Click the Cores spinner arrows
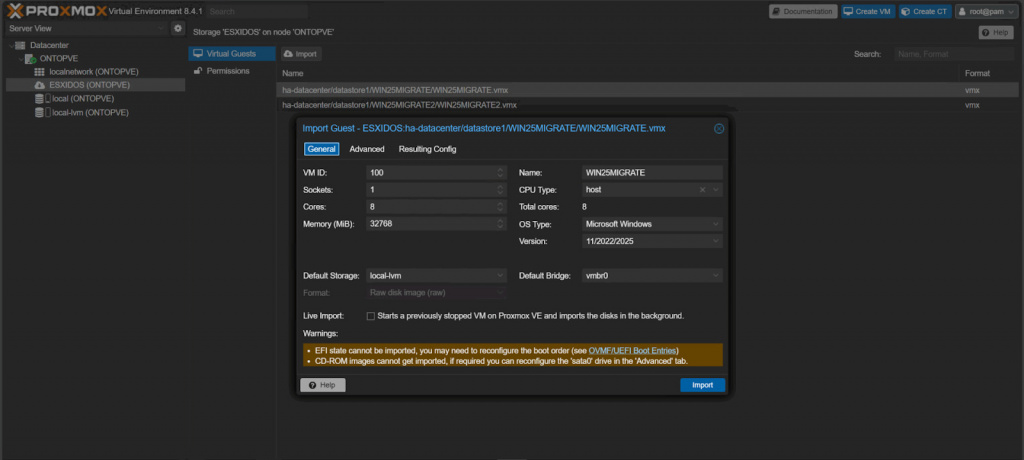 pyautogui.click(x=501, y=206)
